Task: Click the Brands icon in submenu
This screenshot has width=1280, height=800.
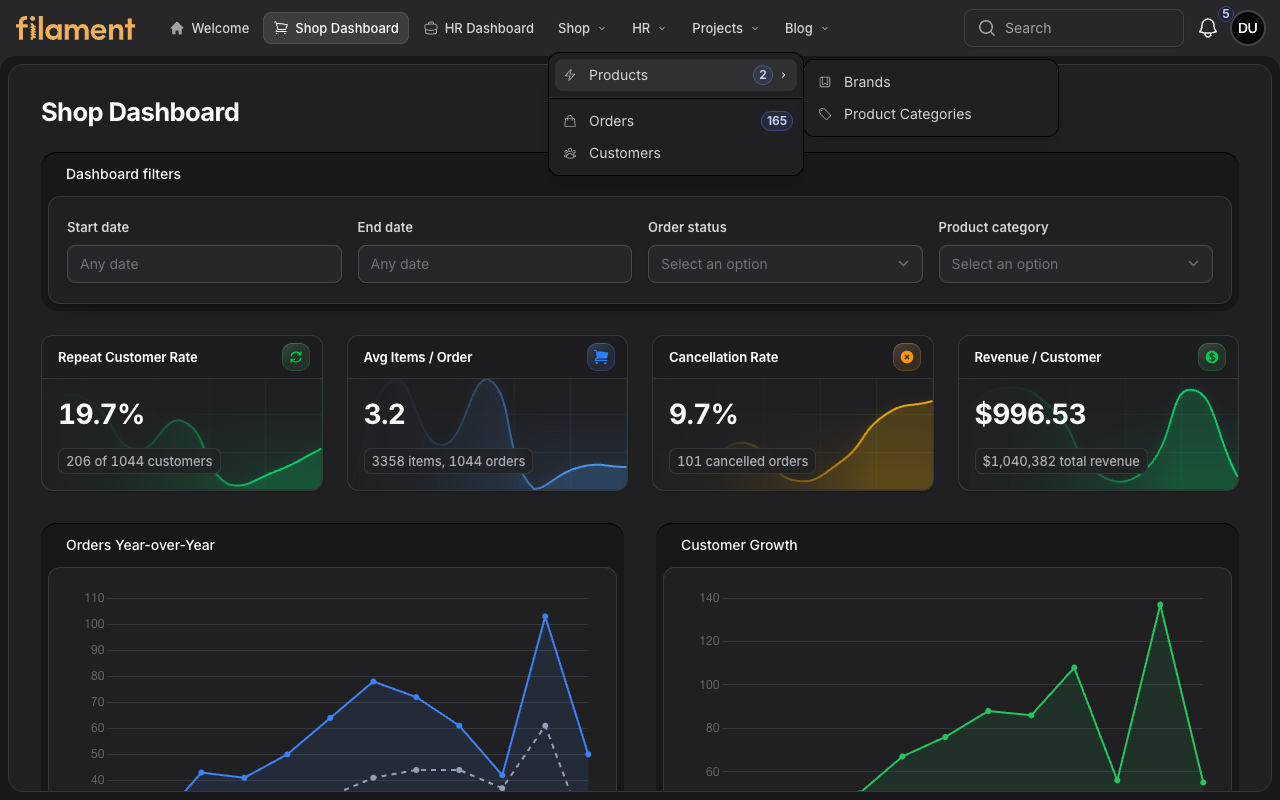Action: (x=825, y=82)
